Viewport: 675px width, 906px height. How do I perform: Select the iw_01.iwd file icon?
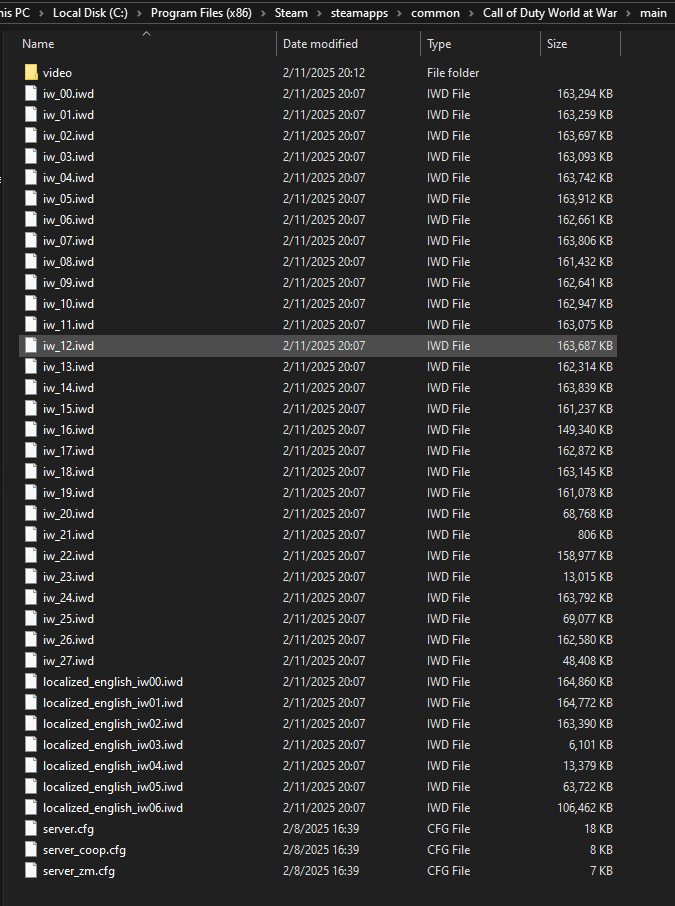point(31,114)
